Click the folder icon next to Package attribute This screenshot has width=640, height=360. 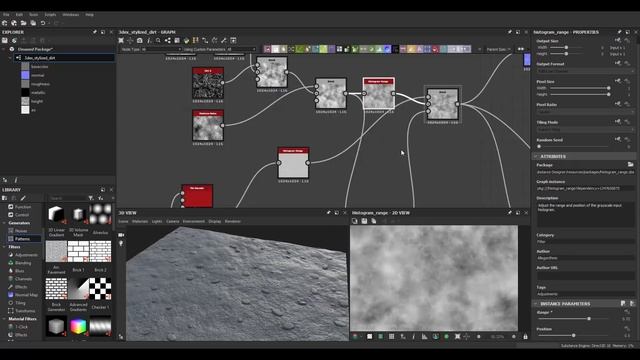tap(630, 164)
